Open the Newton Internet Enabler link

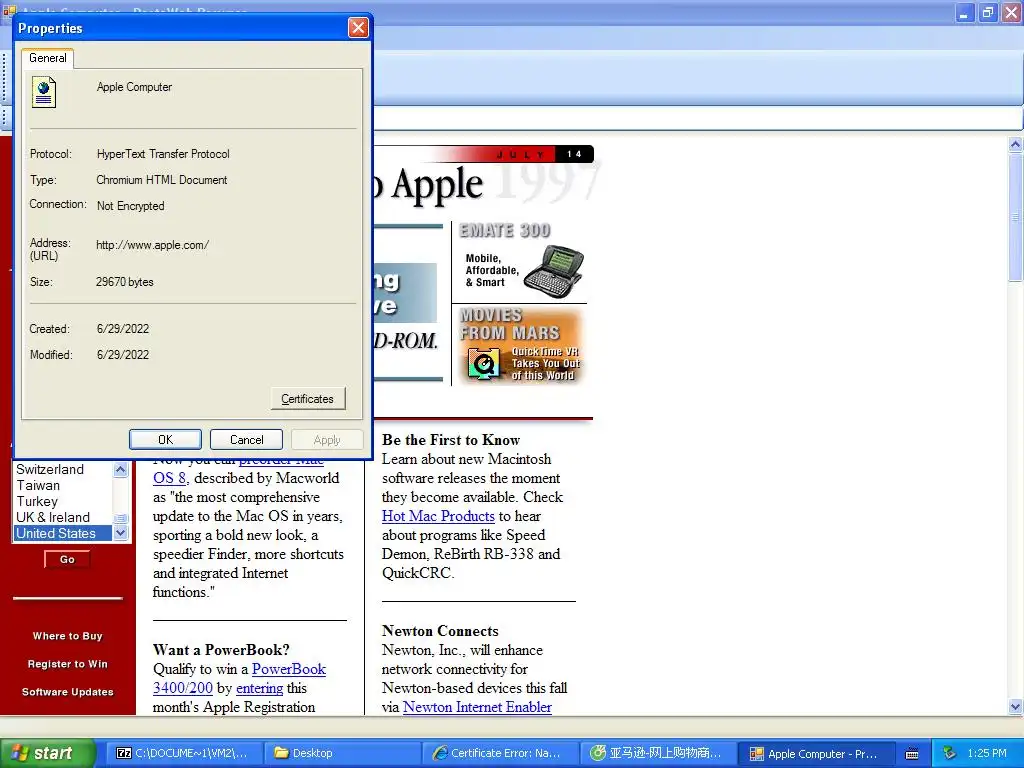477,707
